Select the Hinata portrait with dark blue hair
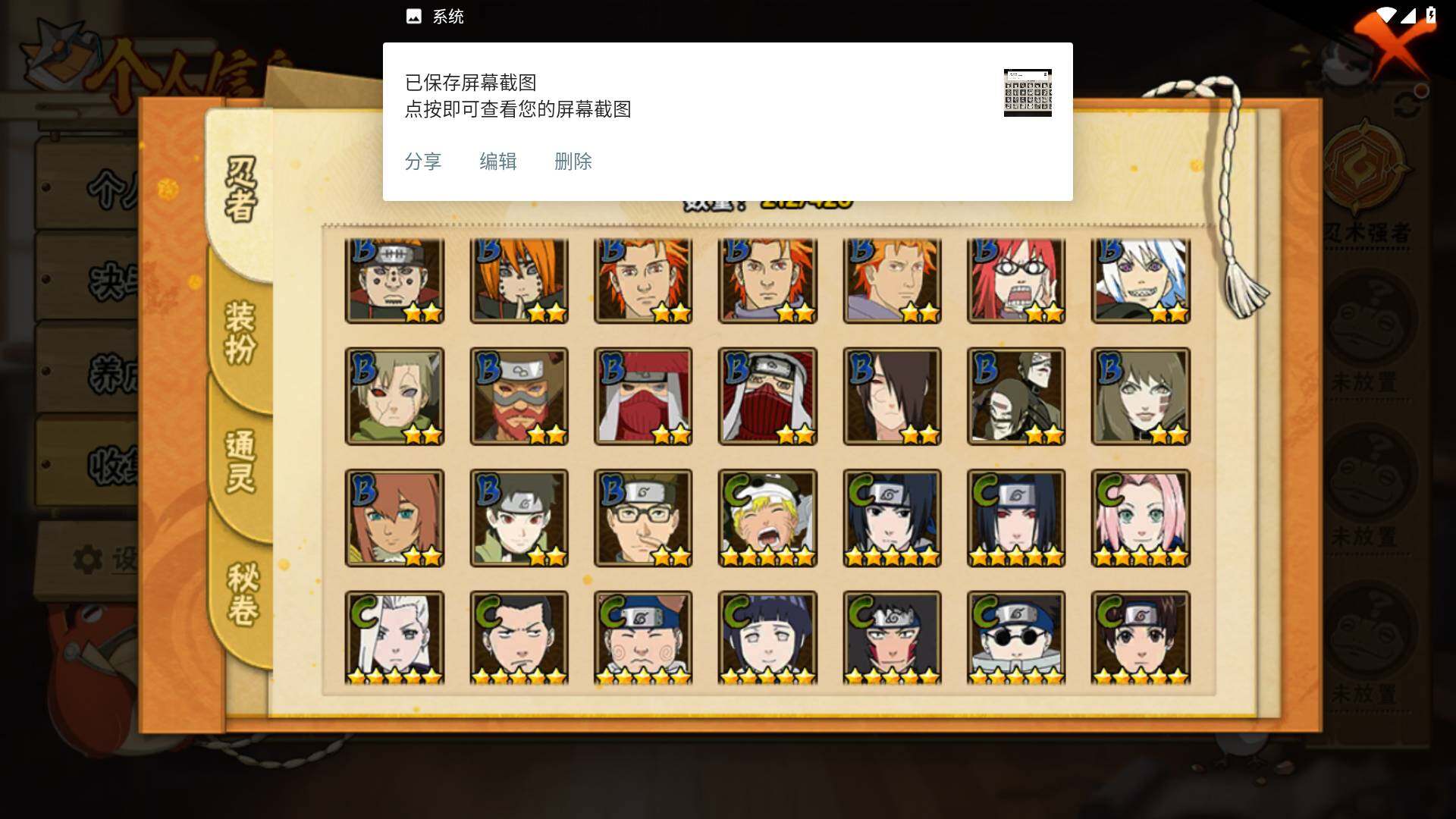This screenshot has height=819, width=1456. 767,638
